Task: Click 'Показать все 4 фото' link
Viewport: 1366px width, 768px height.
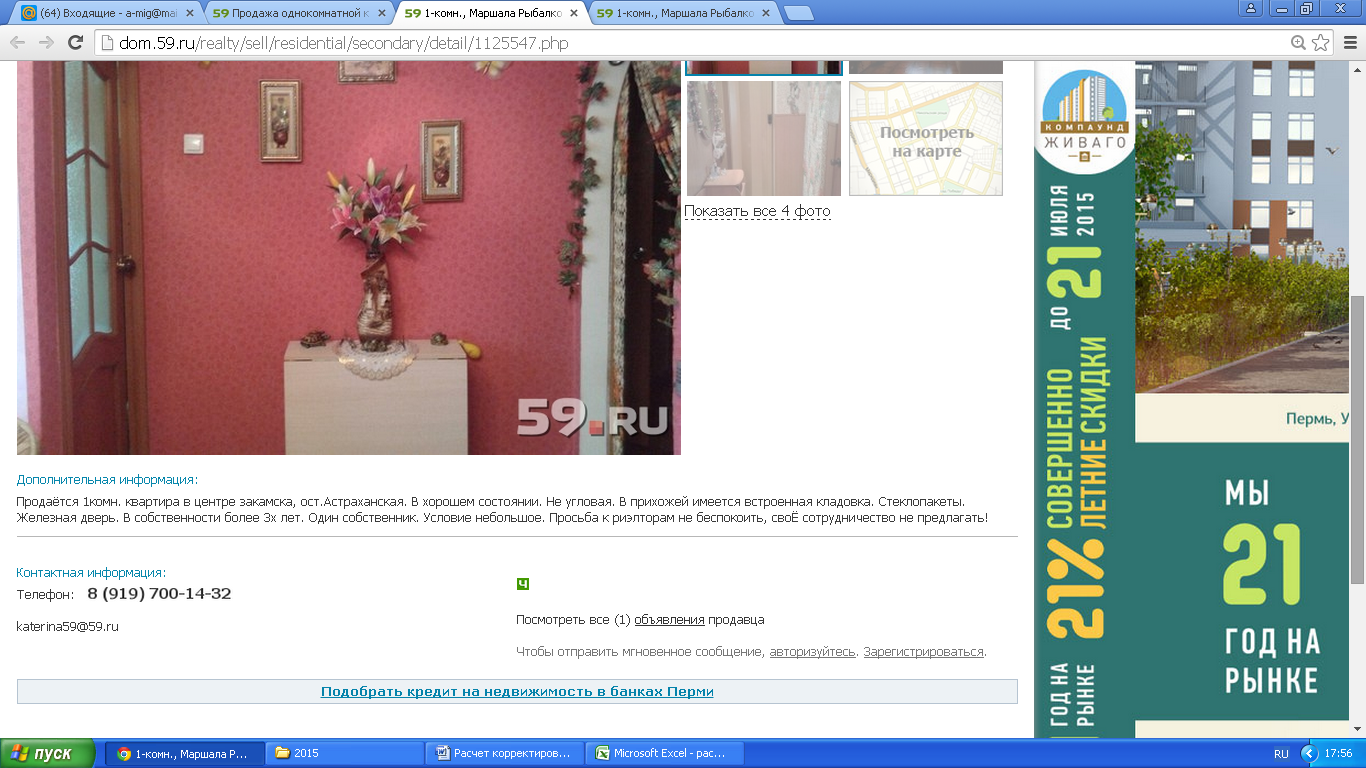Action: [x=757, y=211]
